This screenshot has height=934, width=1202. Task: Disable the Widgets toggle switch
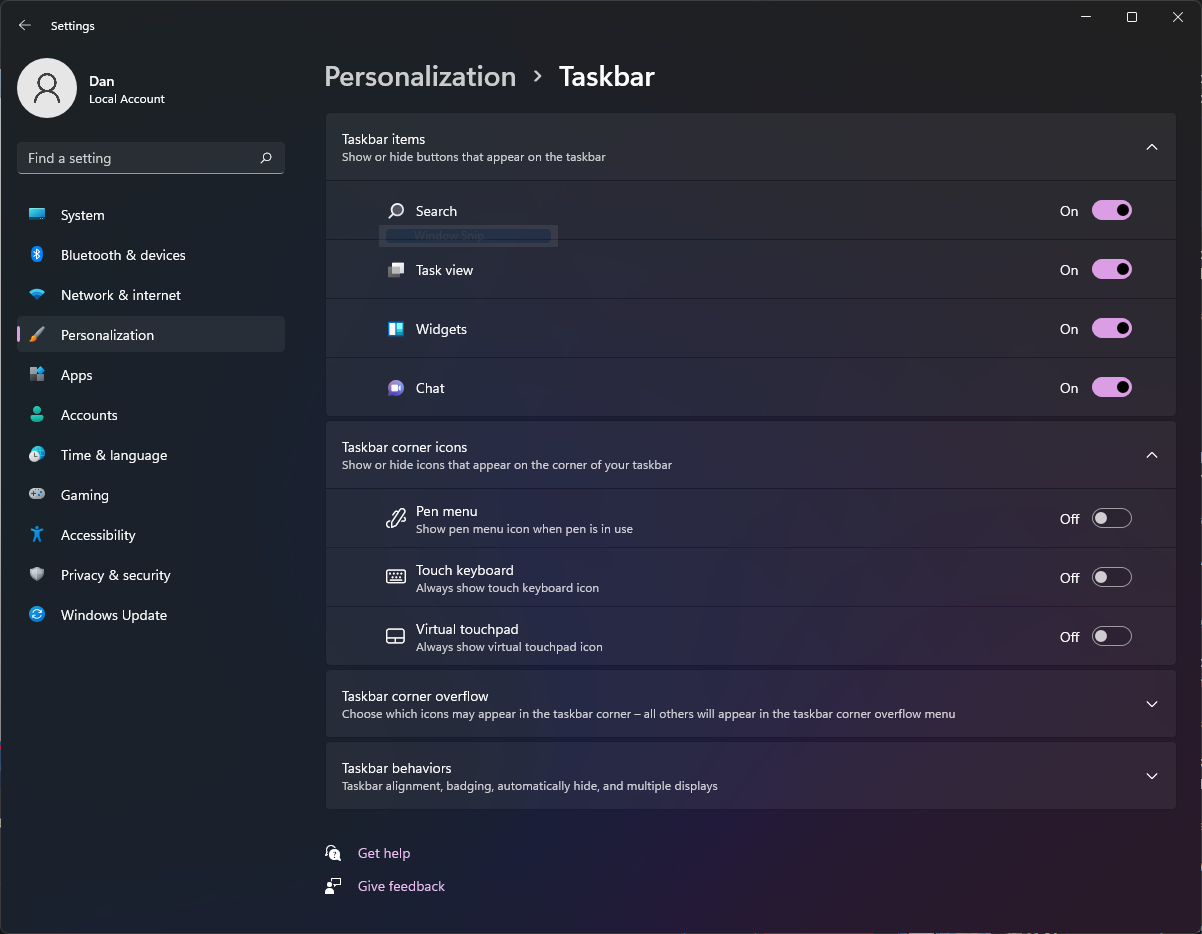[x=1111, y=329]
